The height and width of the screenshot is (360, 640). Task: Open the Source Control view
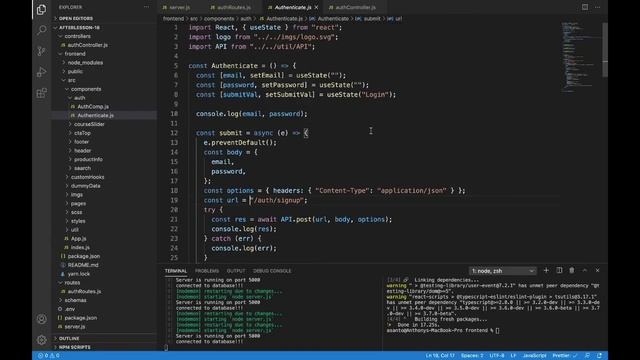(x=41, y=51)
